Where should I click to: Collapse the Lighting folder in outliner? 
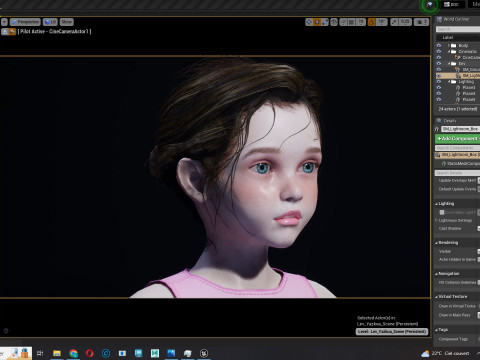click(x=449, y=81)
